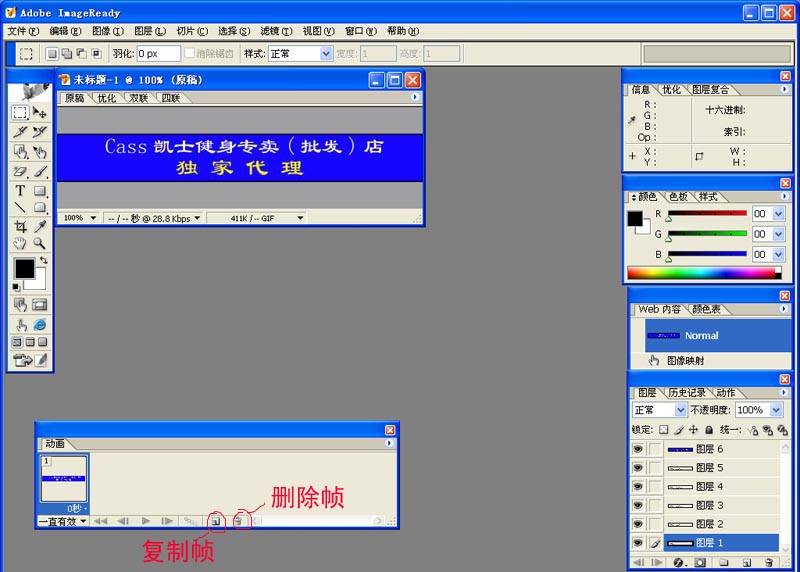Select the Hand tool
Image resolution: width=800 pixels, height=572 pixels.
(x=20, y=243)
